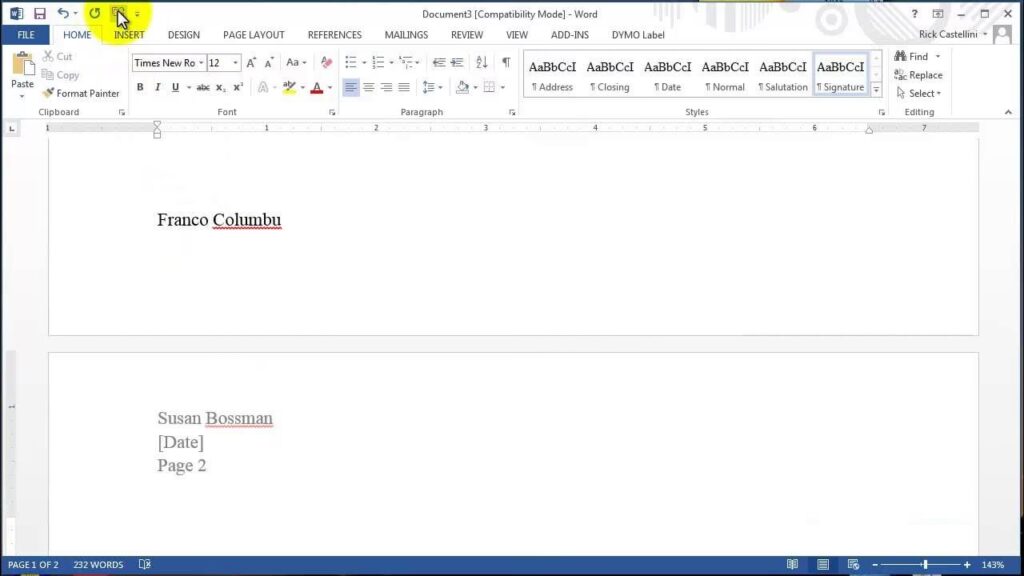Viewport: 1024px width, 576px height.
Task: Click the Save icon in quick access toolbar
Action: tap(40, 14)
